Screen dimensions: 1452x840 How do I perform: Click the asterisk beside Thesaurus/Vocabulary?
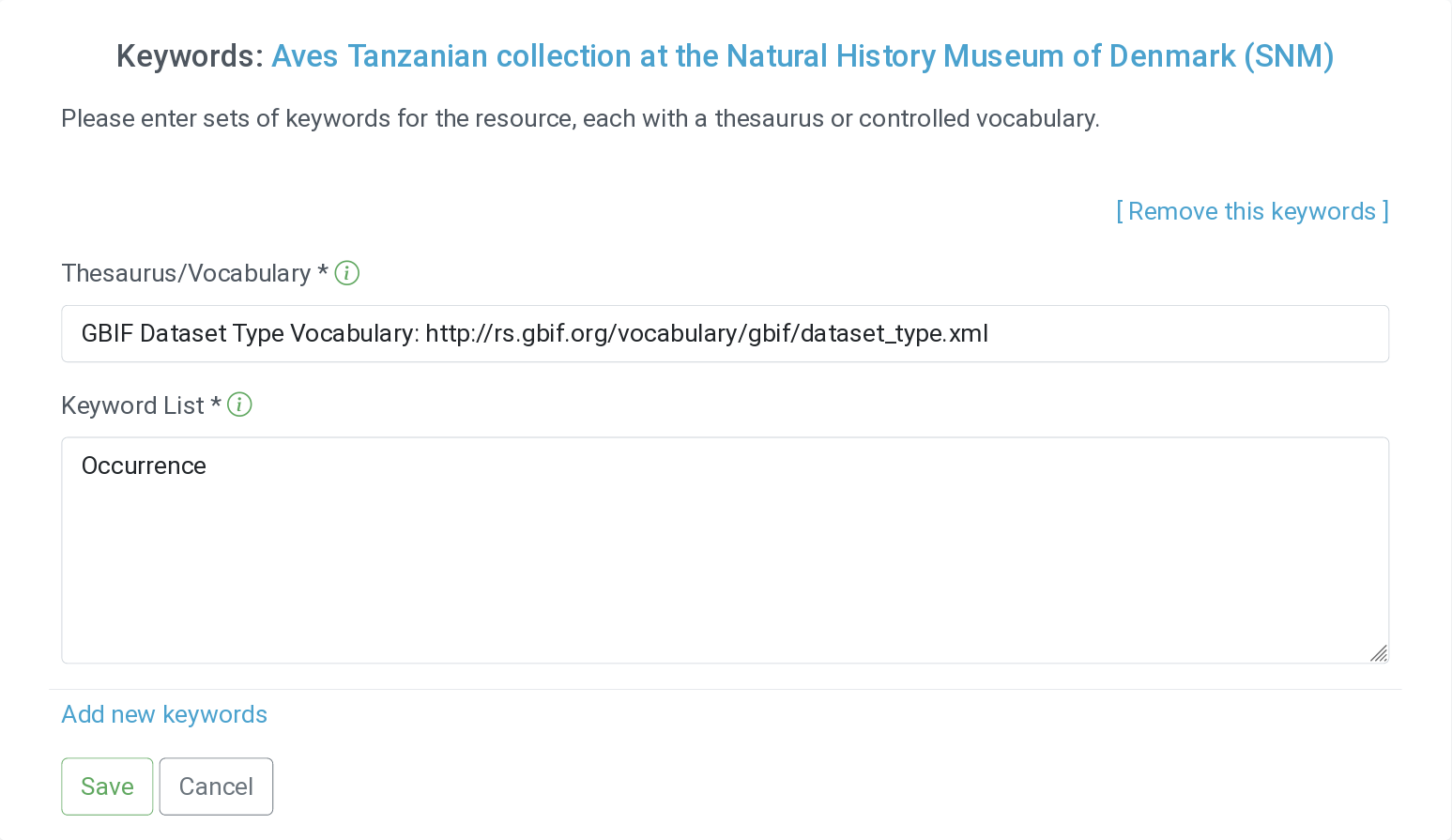tap(323, 272)
